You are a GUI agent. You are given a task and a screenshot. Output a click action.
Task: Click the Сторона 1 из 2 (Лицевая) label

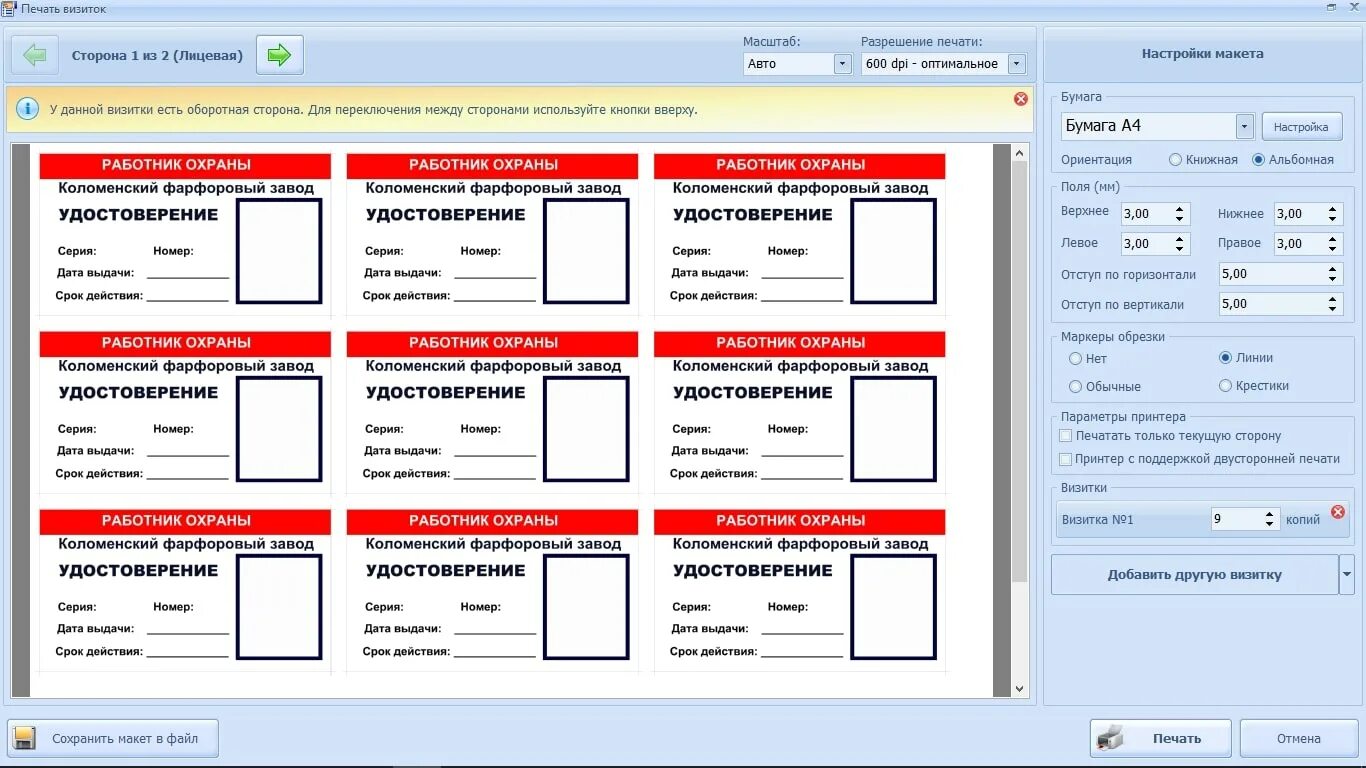click(157, 56)
